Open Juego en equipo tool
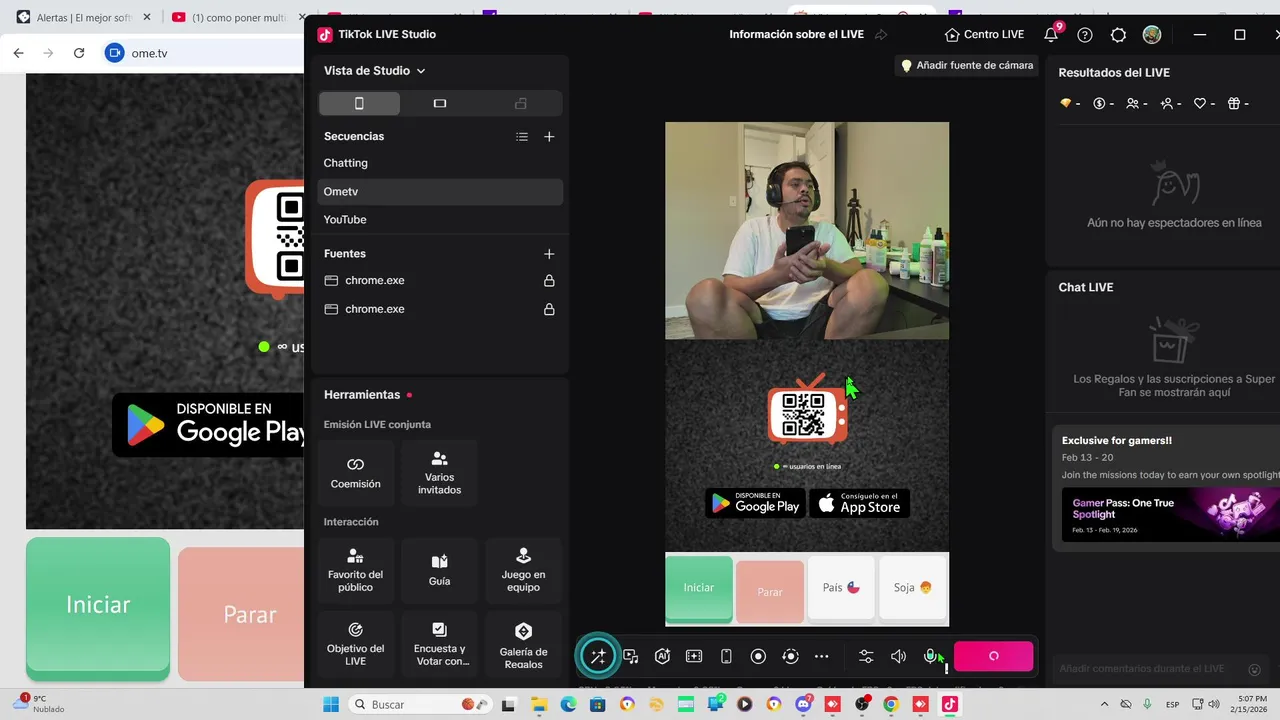The image size is (1280, 720). tap(523, 569)
